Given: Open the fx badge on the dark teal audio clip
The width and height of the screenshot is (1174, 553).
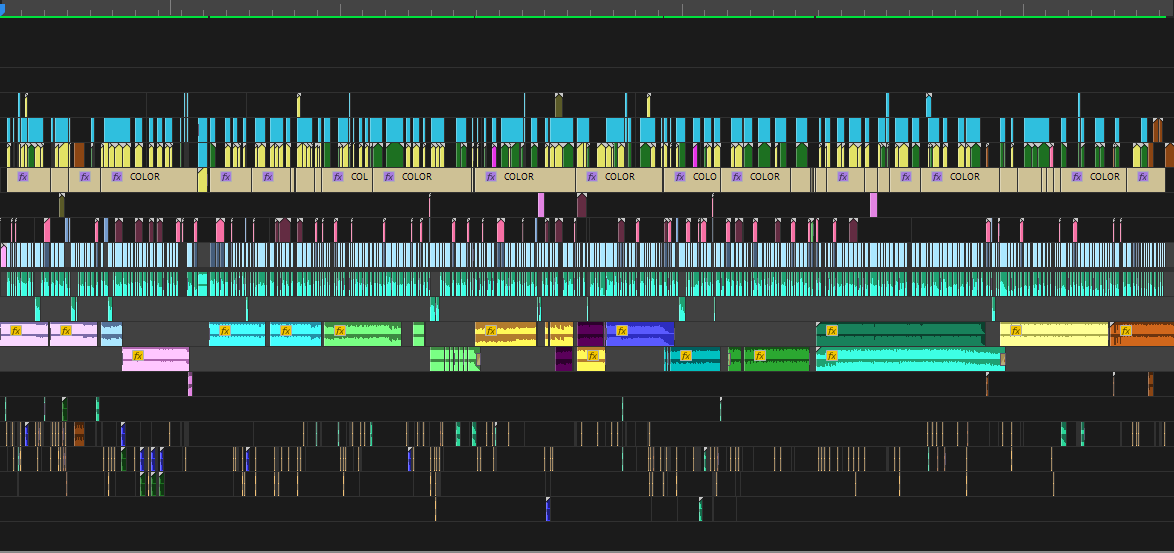Looking at the screenshot, I should (x=685, y=355).
